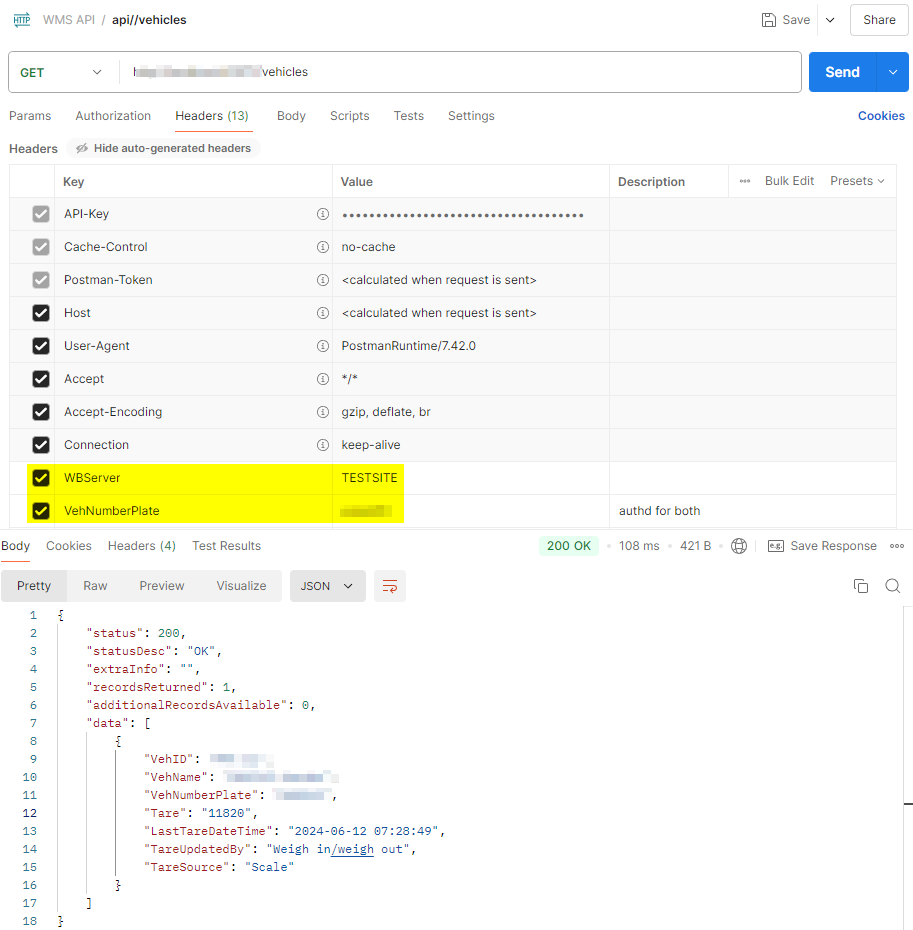Open the Params tab
Screen dimensions: 913x930
pos(30,116)
